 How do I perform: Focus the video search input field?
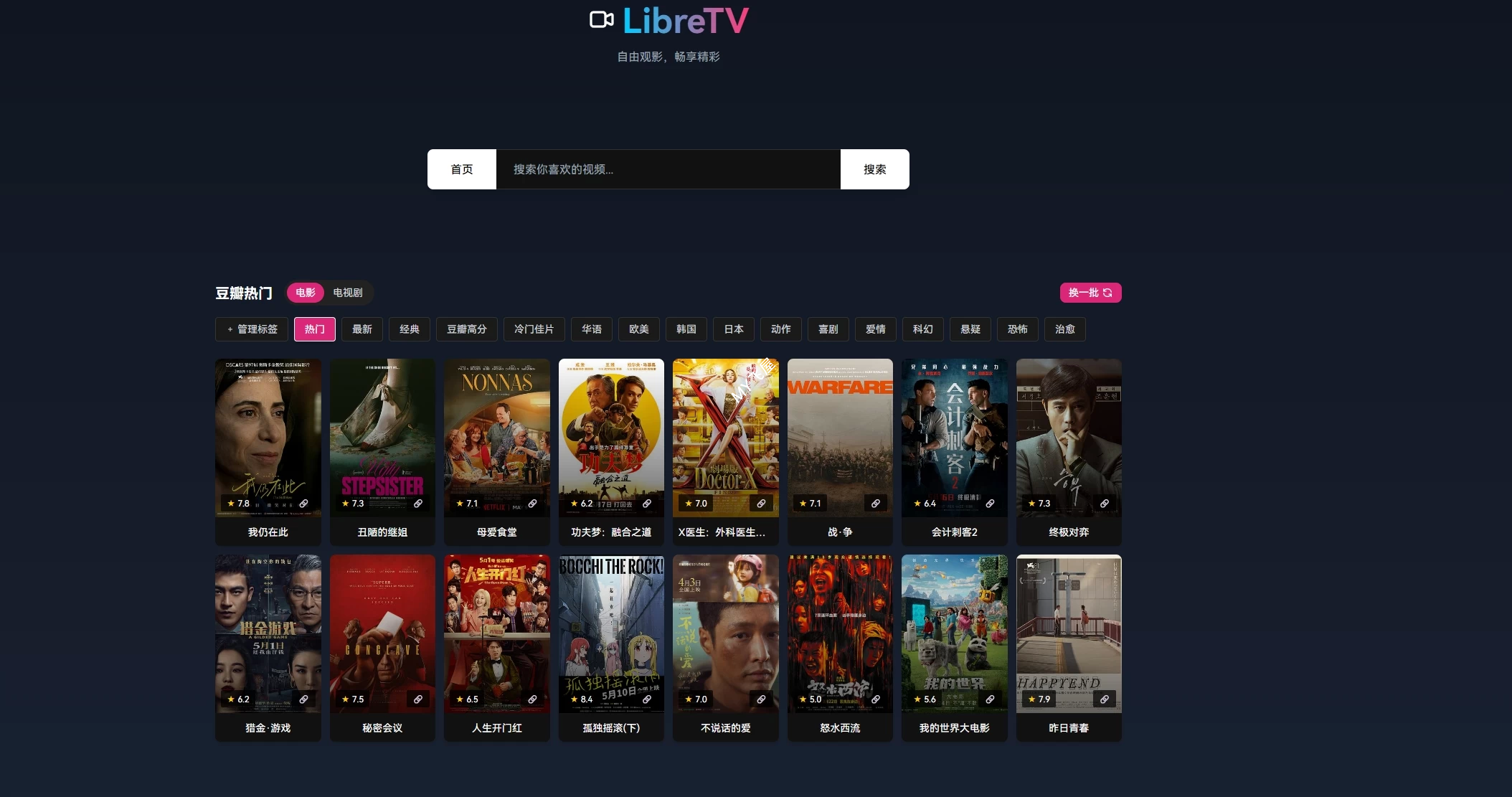click(x=668, y=169)
